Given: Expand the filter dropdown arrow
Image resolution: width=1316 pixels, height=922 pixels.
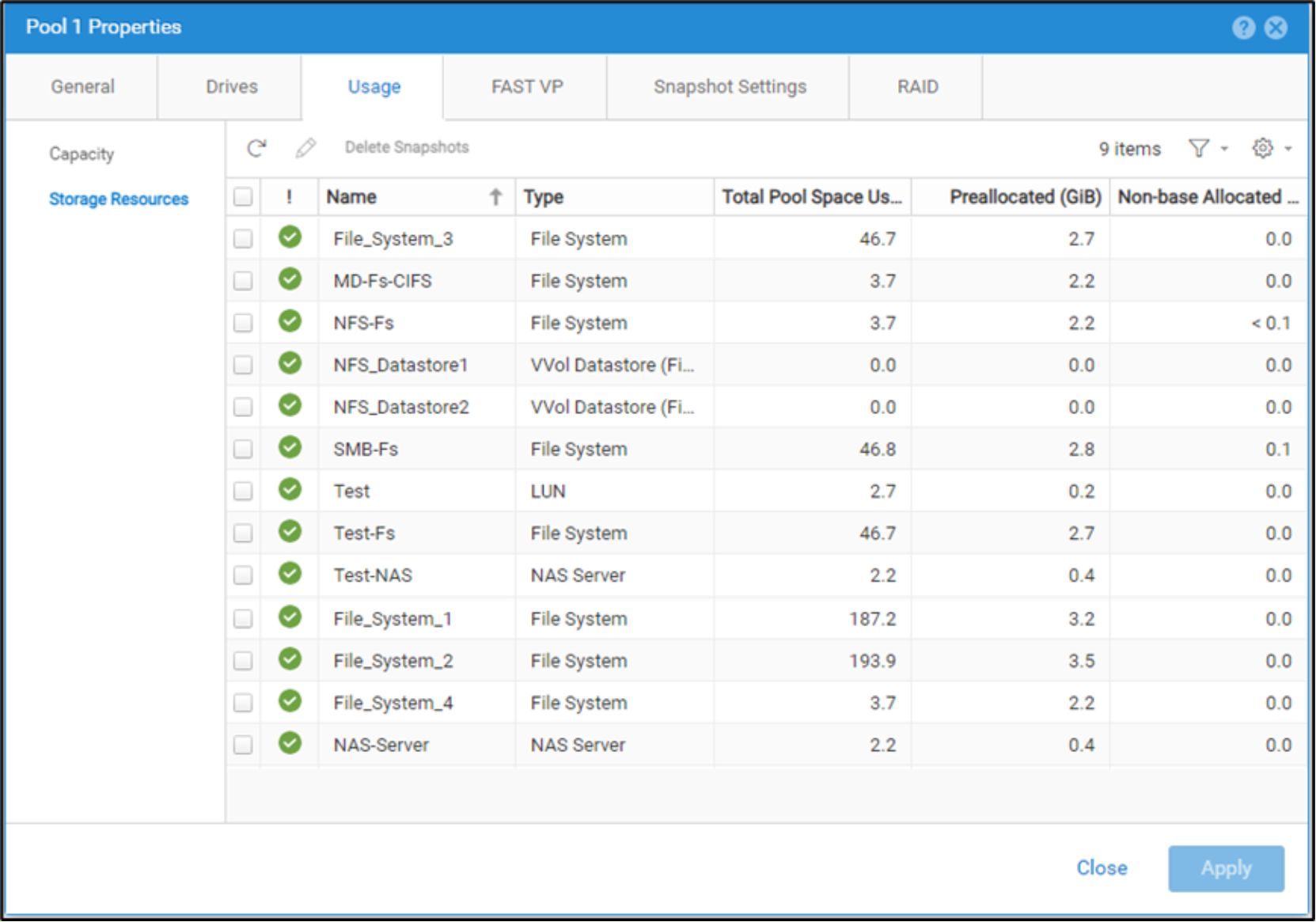Looking at the screenshot, I should click(x=1224, y=149).
